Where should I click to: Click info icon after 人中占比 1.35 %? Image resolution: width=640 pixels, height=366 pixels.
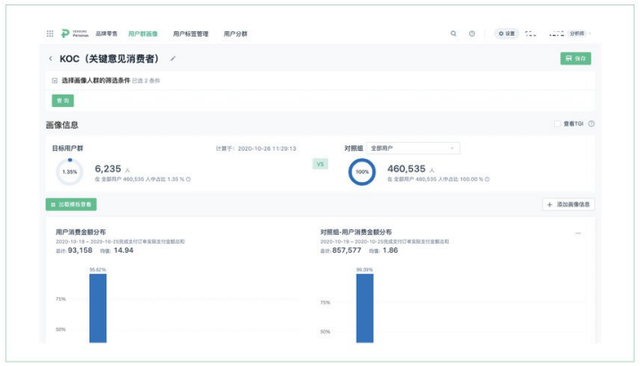coord(188,179)
